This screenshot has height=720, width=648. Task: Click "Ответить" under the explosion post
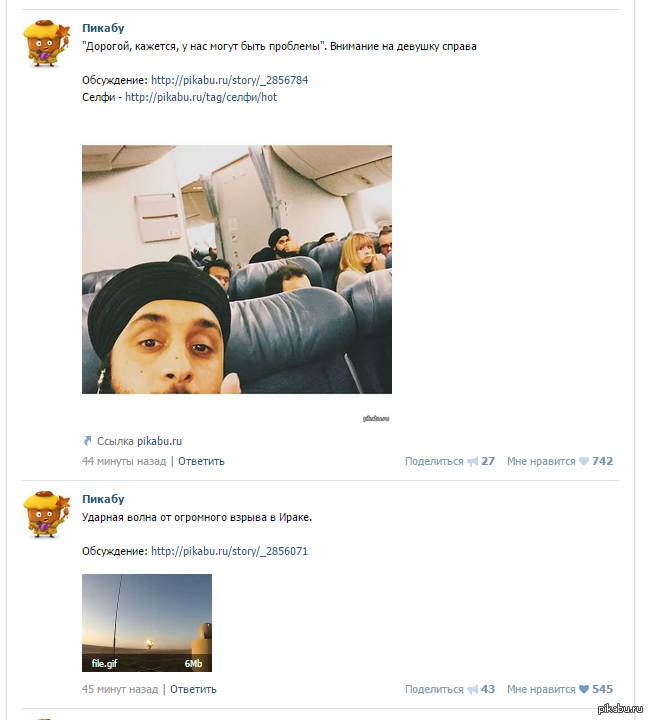coord(193,690)
